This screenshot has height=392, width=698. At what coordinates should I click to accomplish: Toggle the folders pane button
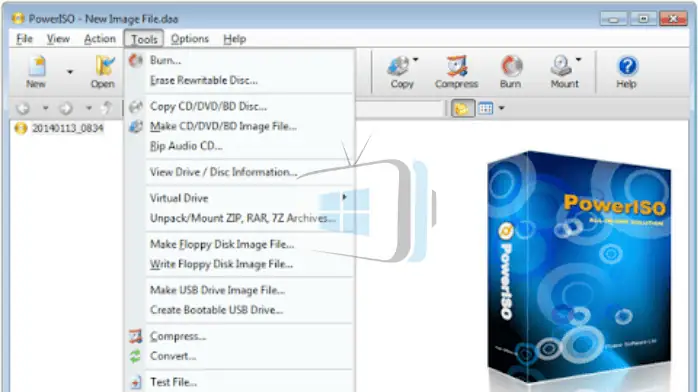(x=463, y=108)
